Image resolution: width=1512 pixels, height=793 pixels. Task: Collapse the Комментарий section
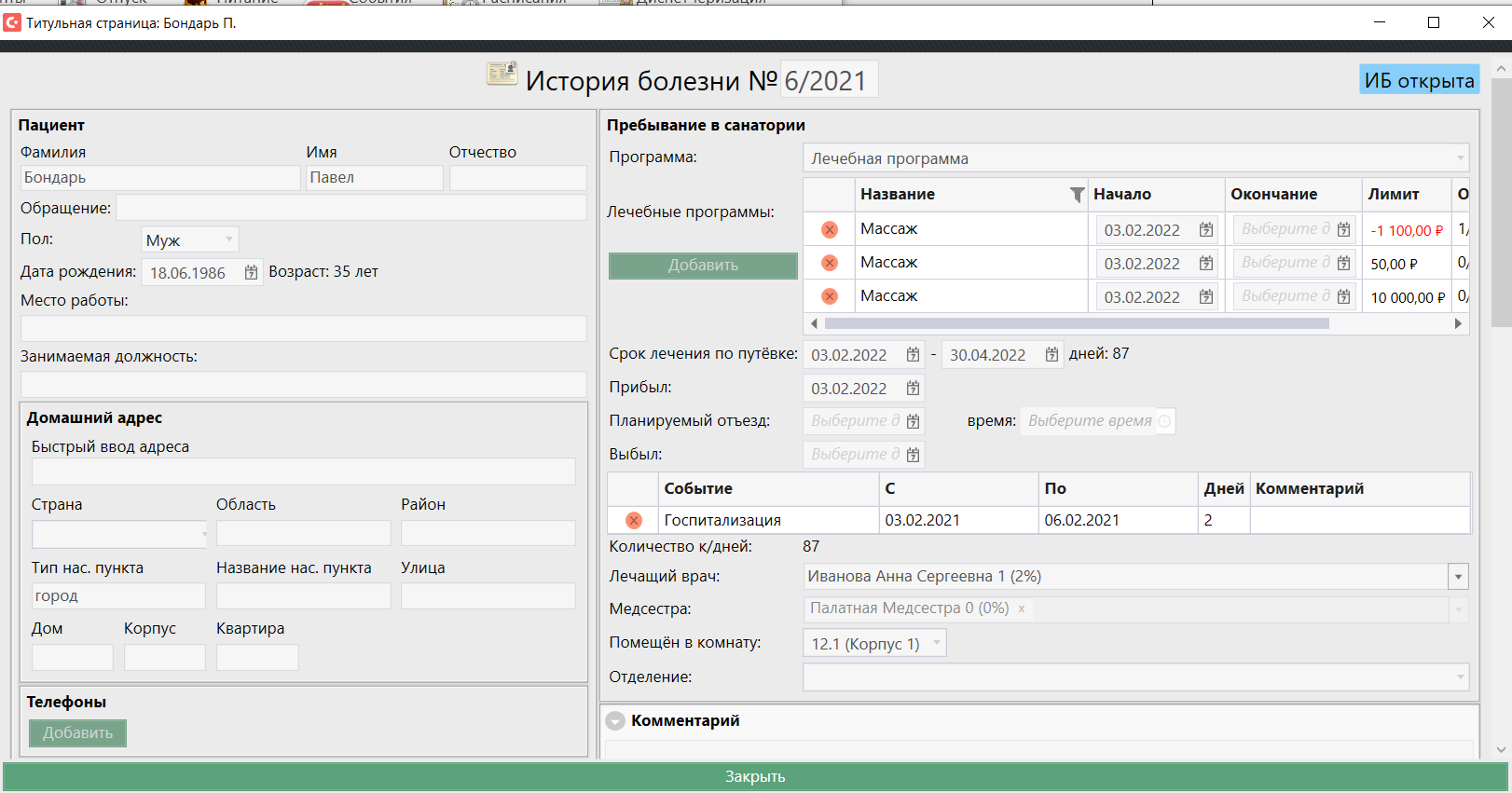615,721
